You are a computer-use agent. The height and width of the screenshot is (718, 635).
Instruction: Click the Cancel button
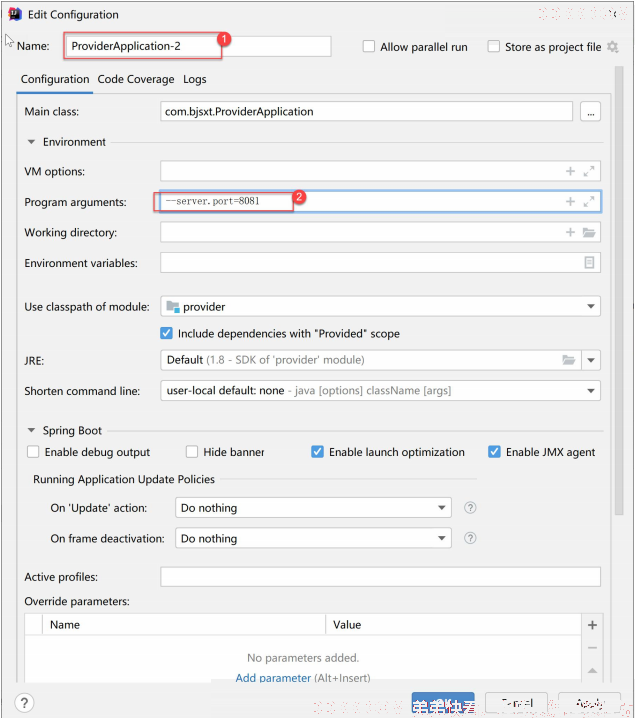click(516, 703)
